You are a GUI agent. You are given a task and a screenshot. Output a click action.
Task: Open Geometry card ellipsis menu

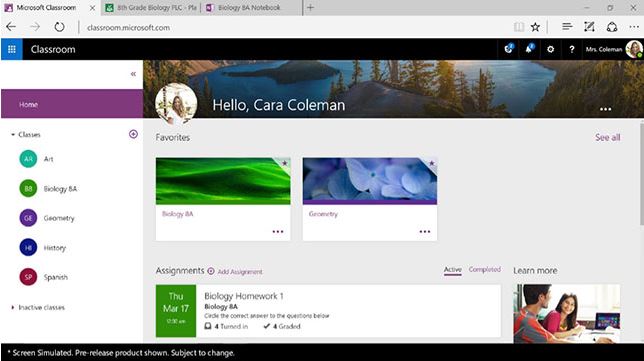coord(425,232)
